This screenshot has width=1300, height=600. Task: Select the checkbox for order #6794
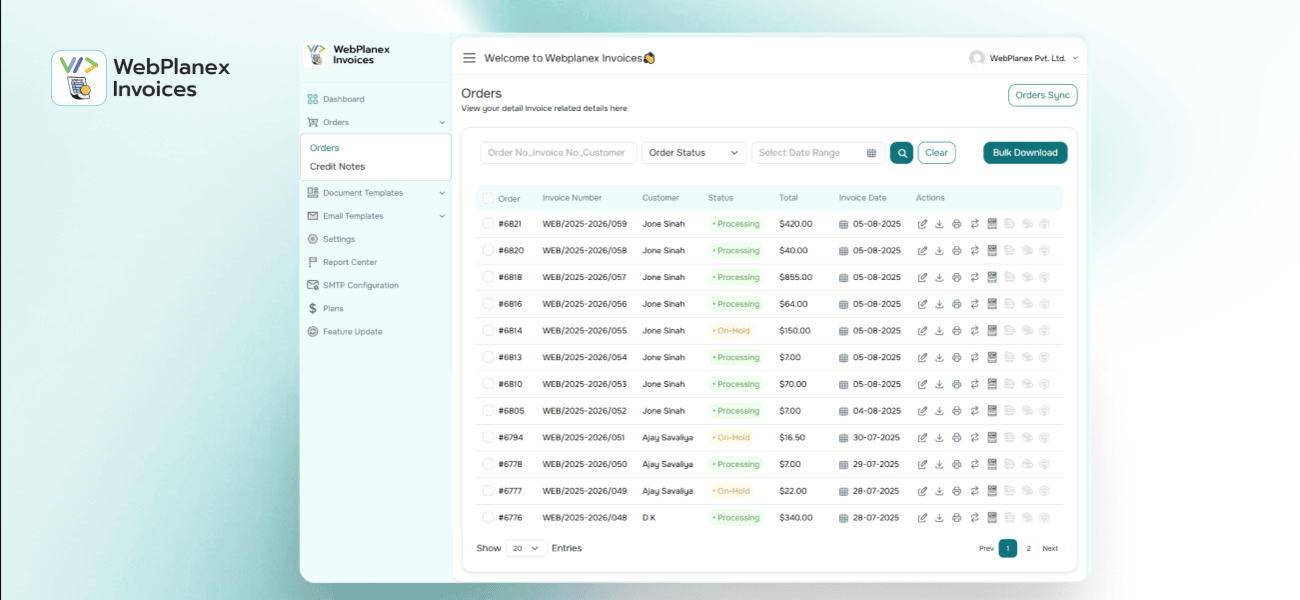point(488,437)
